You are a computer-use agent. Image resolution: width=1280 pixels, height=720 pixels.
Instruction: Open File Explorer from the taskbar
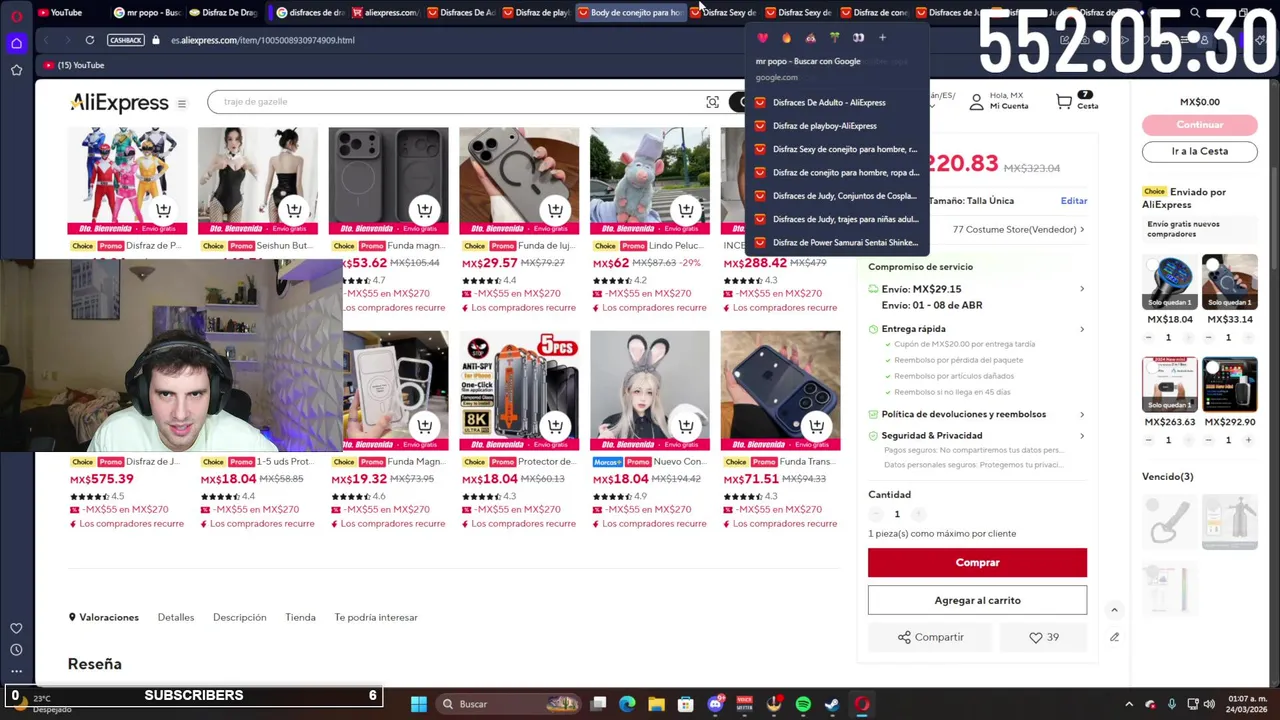tap(656, 704)
